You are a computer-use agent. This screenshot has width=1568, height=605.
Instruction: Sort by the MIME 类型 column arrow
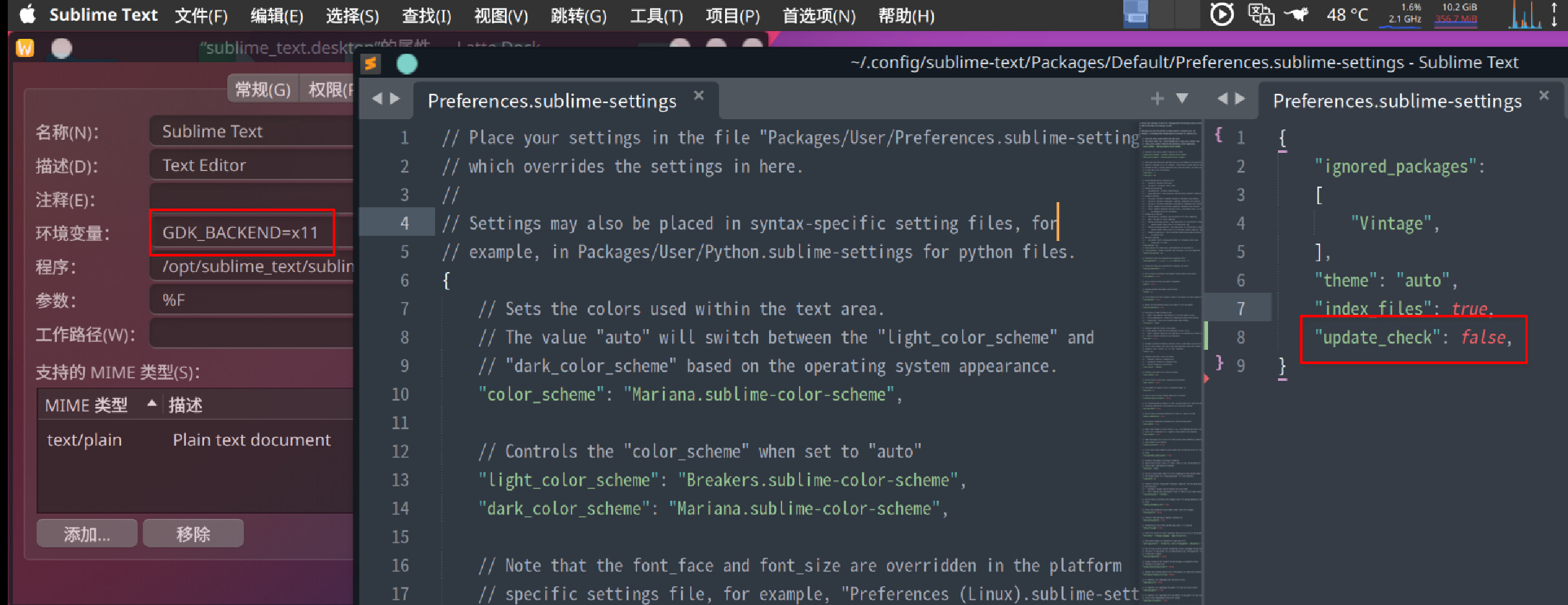click(x=151, y=403)
